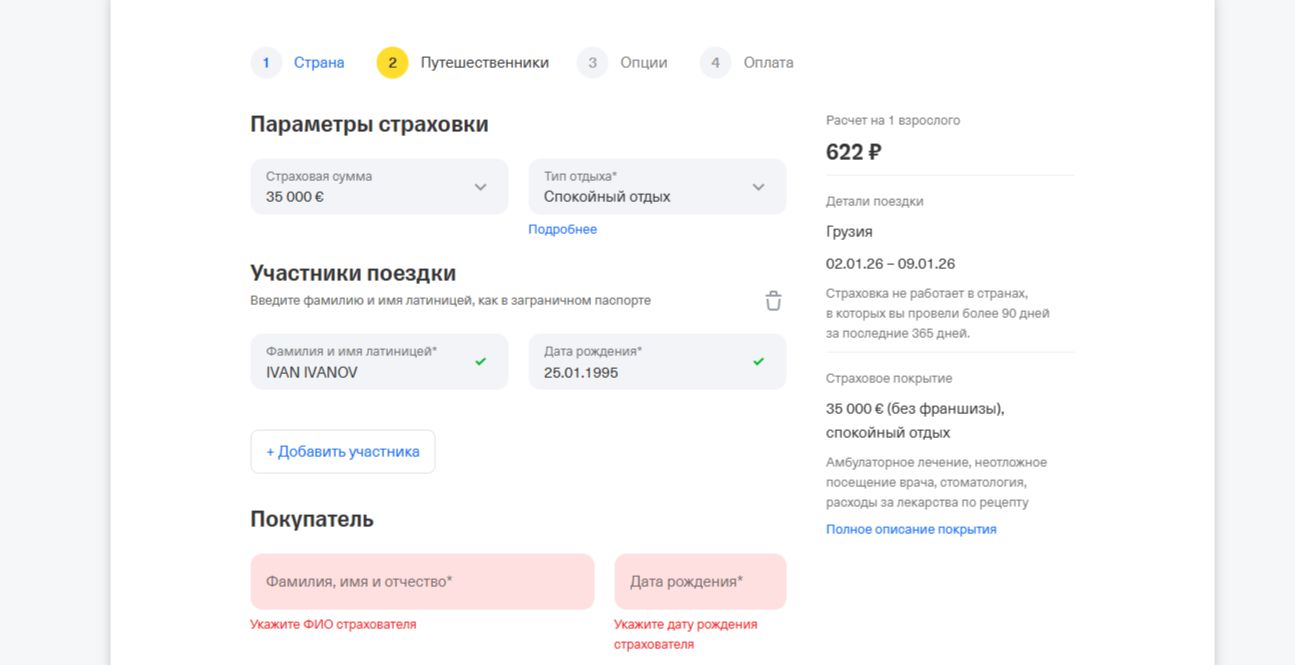This screenshot has width=1295, height=665.
Task: Open Полное описание покрытия link
Action: pos(911,529)
